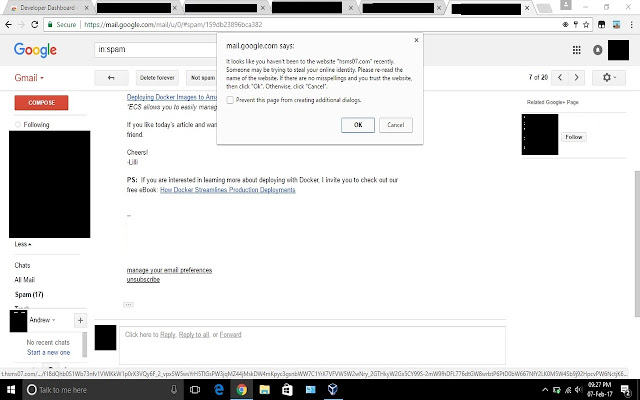Click the Forward link
Image resolution: width=640 pixels, height=400 pixels.
click(230, 335)
